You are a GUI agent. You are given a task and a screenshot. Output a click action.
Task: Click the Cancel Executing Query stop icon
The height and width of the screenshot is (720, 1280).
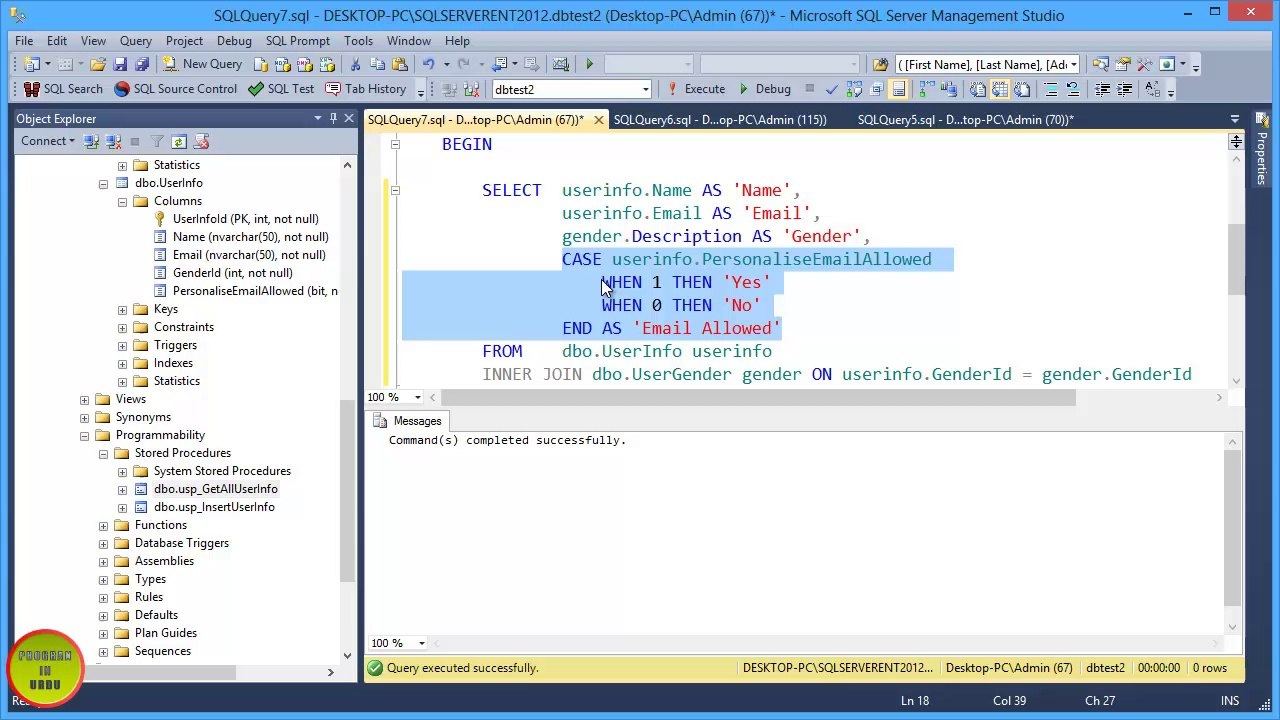[x=810, y=89]
